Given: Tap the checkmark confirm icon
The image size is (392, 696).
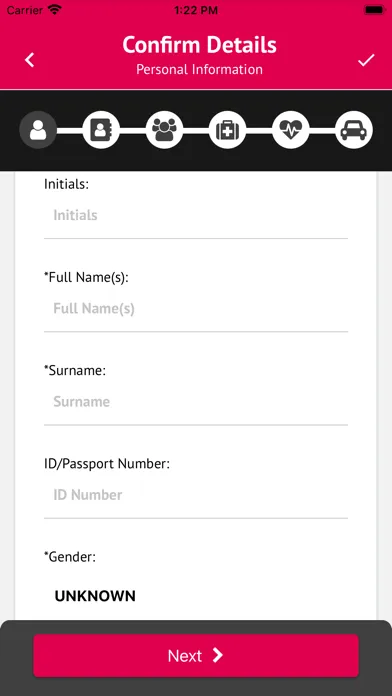Looking at the screenshot, I should pos(366,60).
